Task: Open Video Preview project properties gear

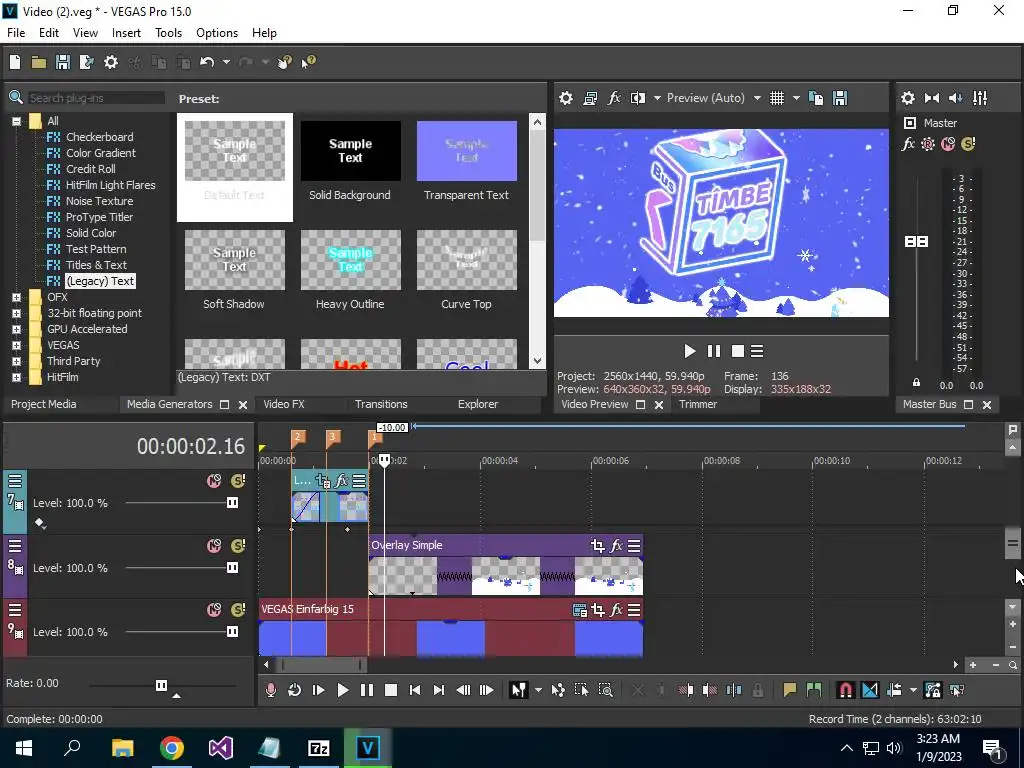Action: point(566,98)
